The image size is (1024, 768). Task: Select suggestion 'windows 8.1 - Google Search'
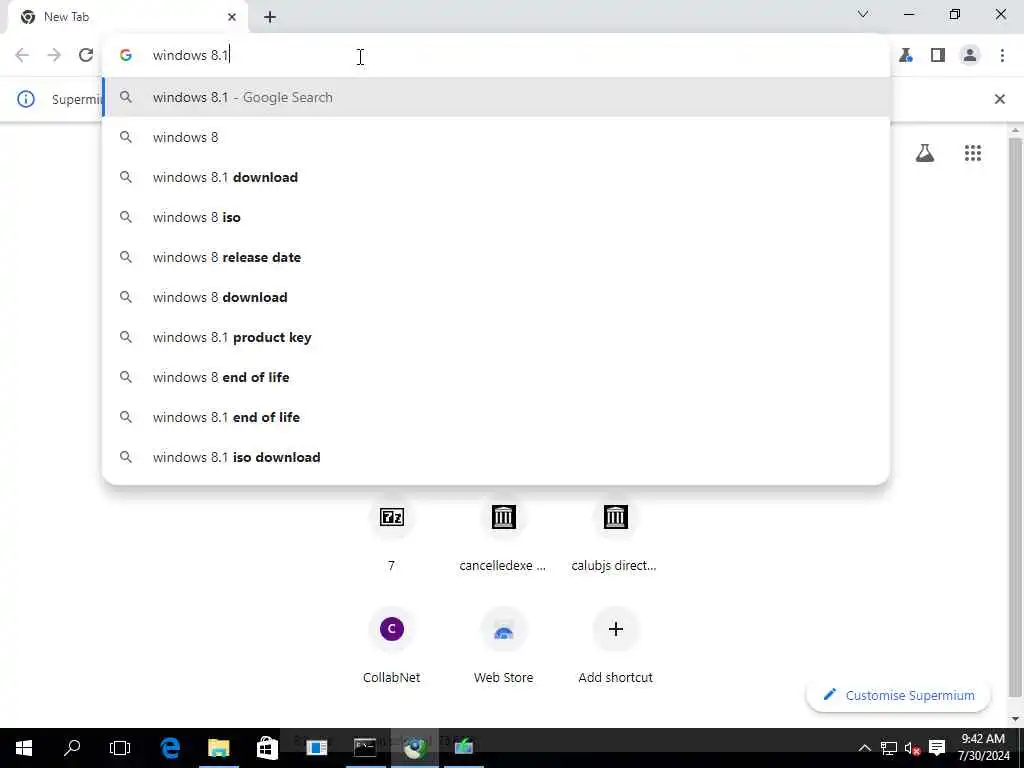pyautogui.click(x=496, y=97)
